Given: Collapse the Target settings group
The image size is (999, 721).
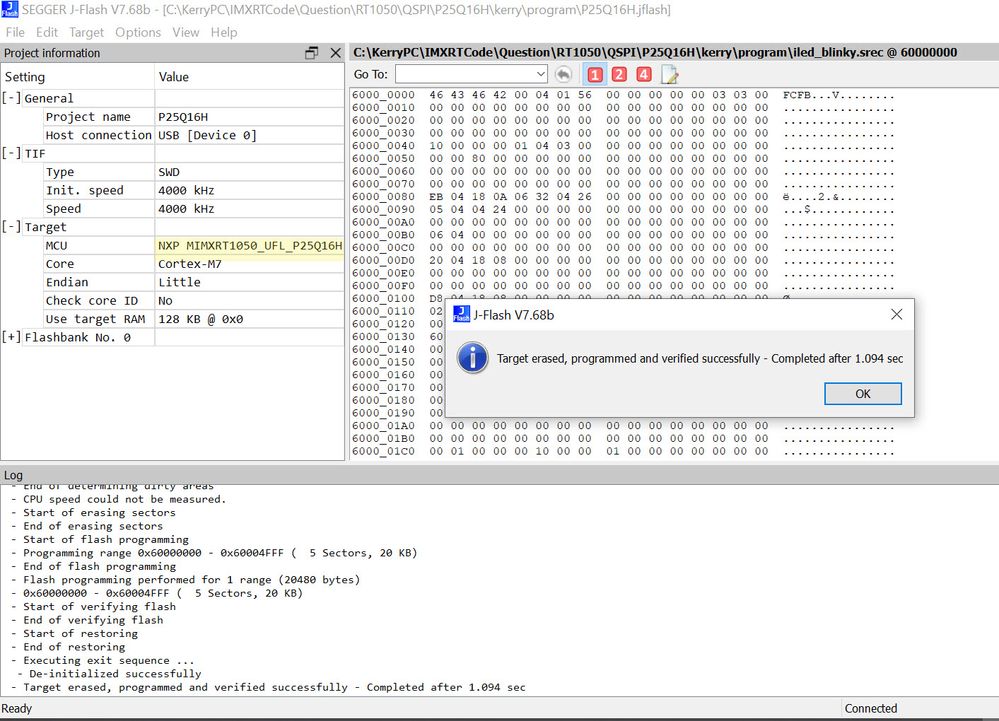Looking at the screenshot, I should (x=11, y=227).
